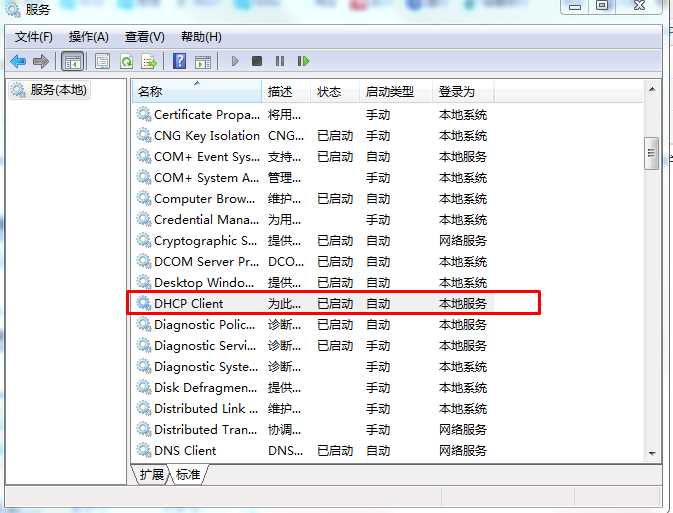Click 将用... description in Certificate Propa... row
The image size is (673, 513).
[284, 115]
